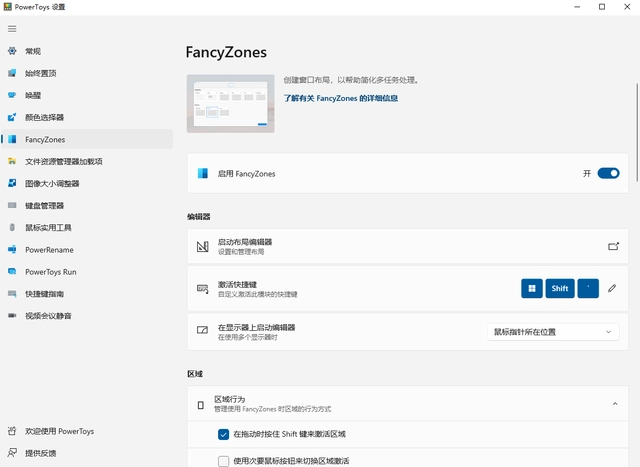Click the 激活快捷键 keyboard icon
The height and width of the screenshot is (467, 640).
pos(203,289)
